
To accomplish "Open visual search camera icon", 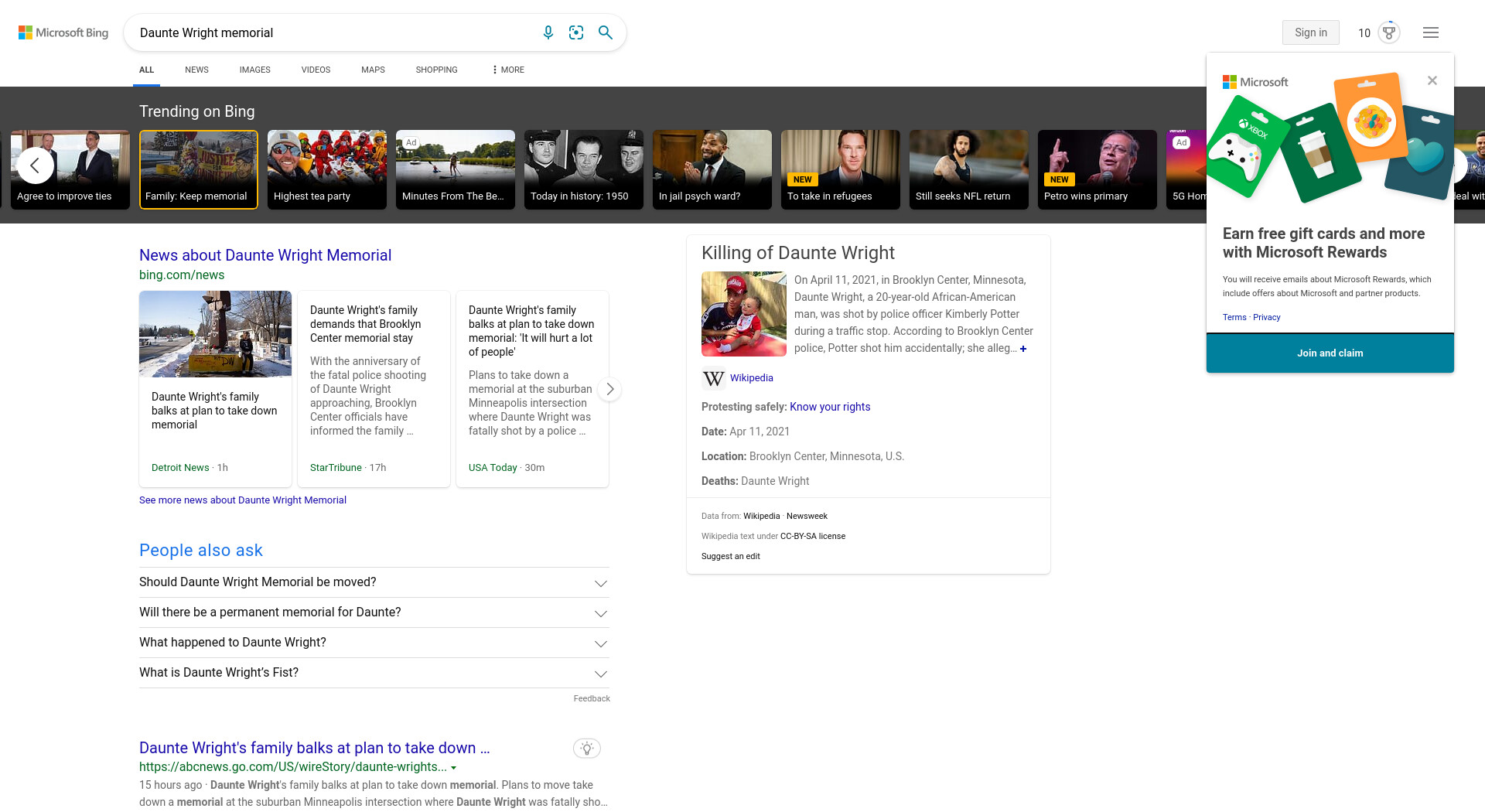I will click(576, 32).
